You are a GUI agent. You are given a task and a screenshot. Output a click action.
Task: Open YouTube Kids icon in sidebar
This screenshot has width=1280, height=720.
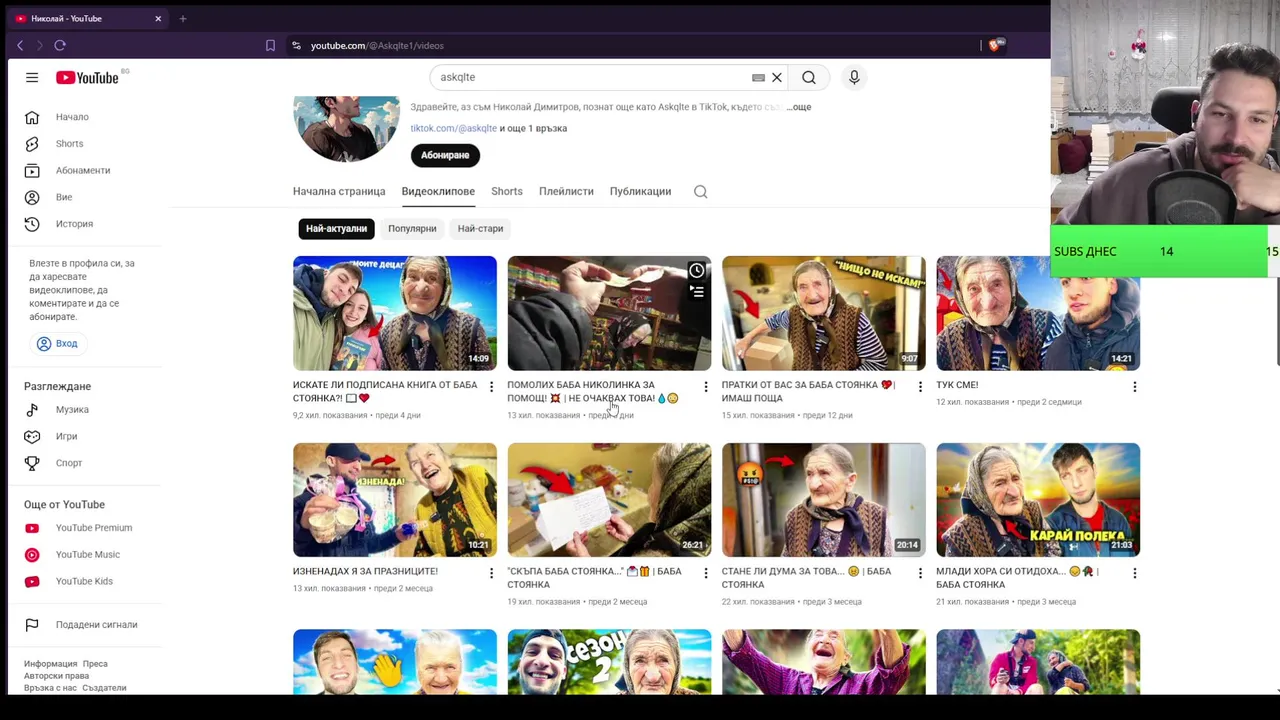pos(32,581)
